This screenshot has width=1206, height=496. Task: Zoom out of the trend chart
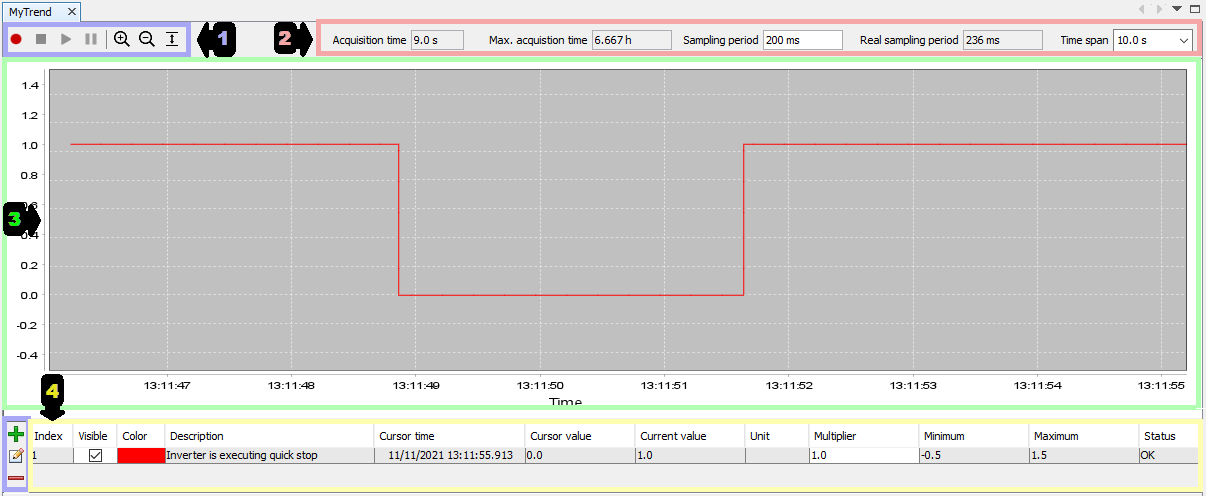click(x=147, y=39)
